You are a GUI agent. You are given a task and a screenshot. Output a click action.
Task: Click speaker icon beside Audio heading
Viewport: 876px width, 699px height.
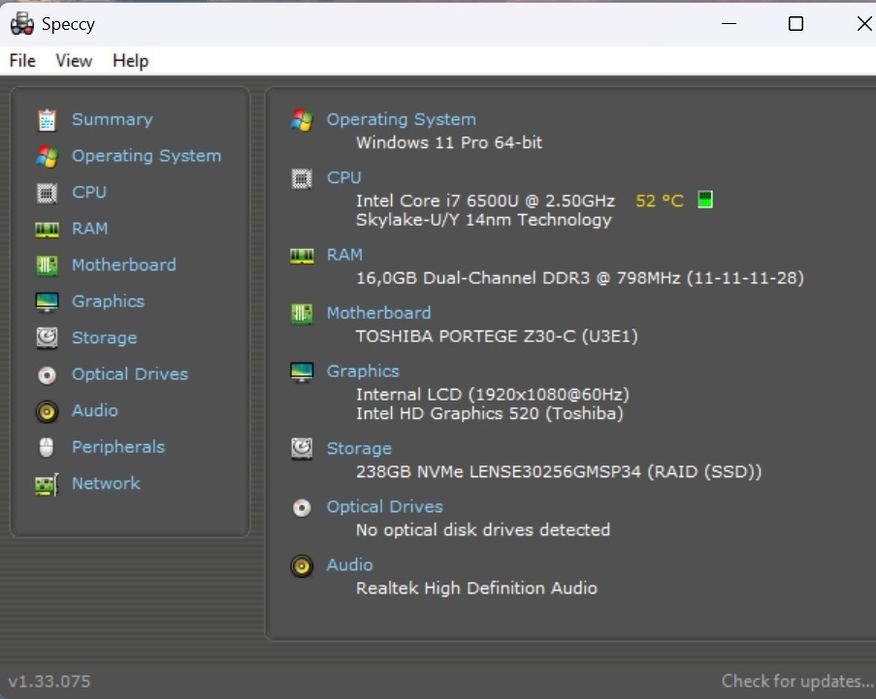click(302, 566)
